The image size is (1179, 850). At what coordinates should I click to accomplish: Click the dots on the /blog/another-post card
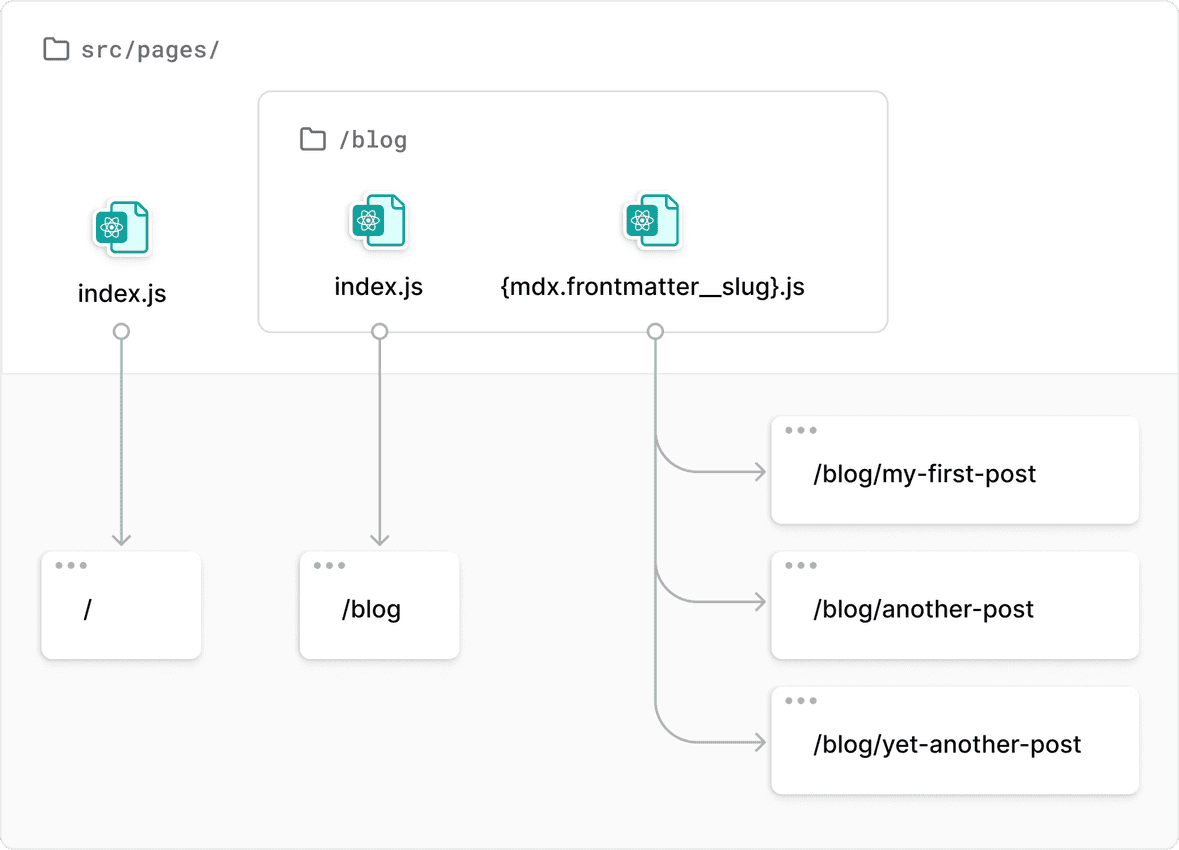(799, 564)
